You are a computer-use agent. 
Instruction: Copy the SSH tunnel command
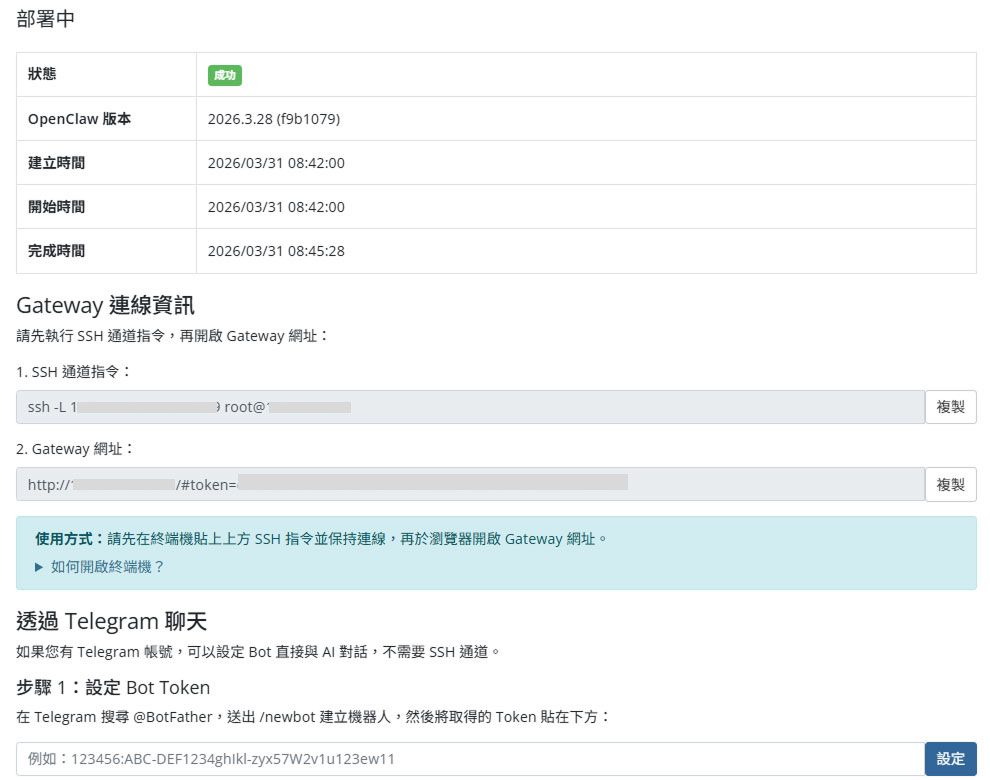tap(950, 407)
